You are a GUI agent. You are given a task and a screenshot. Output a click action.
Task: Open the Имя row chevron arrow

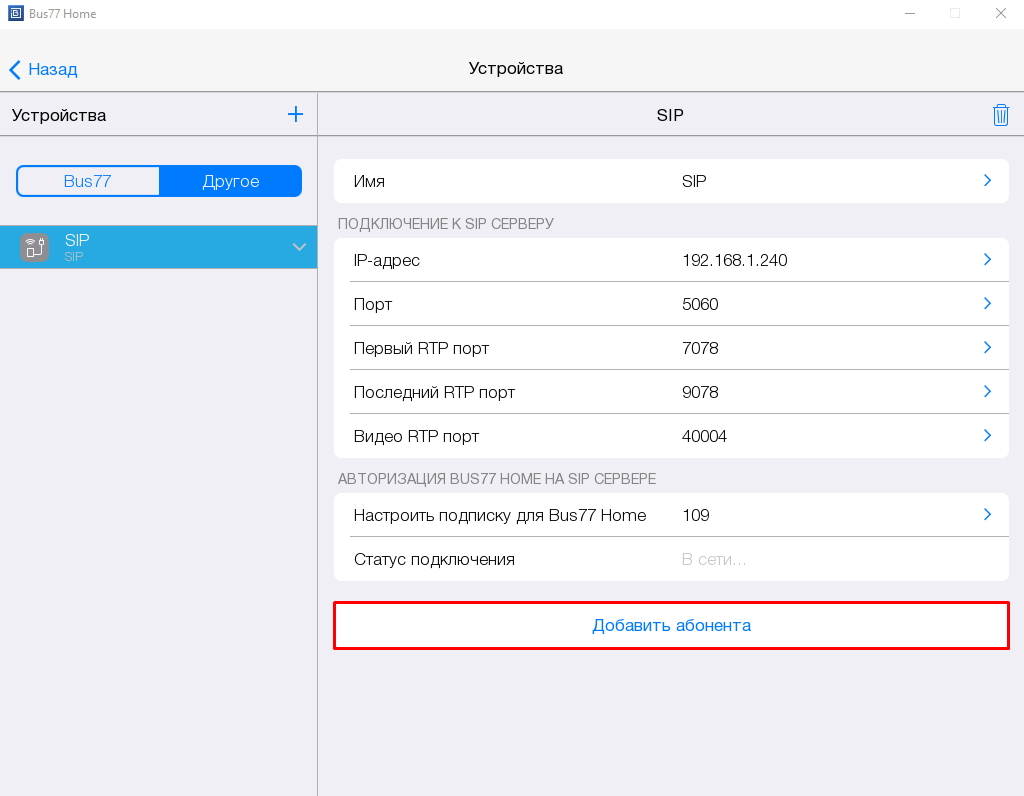coord(987,181)
